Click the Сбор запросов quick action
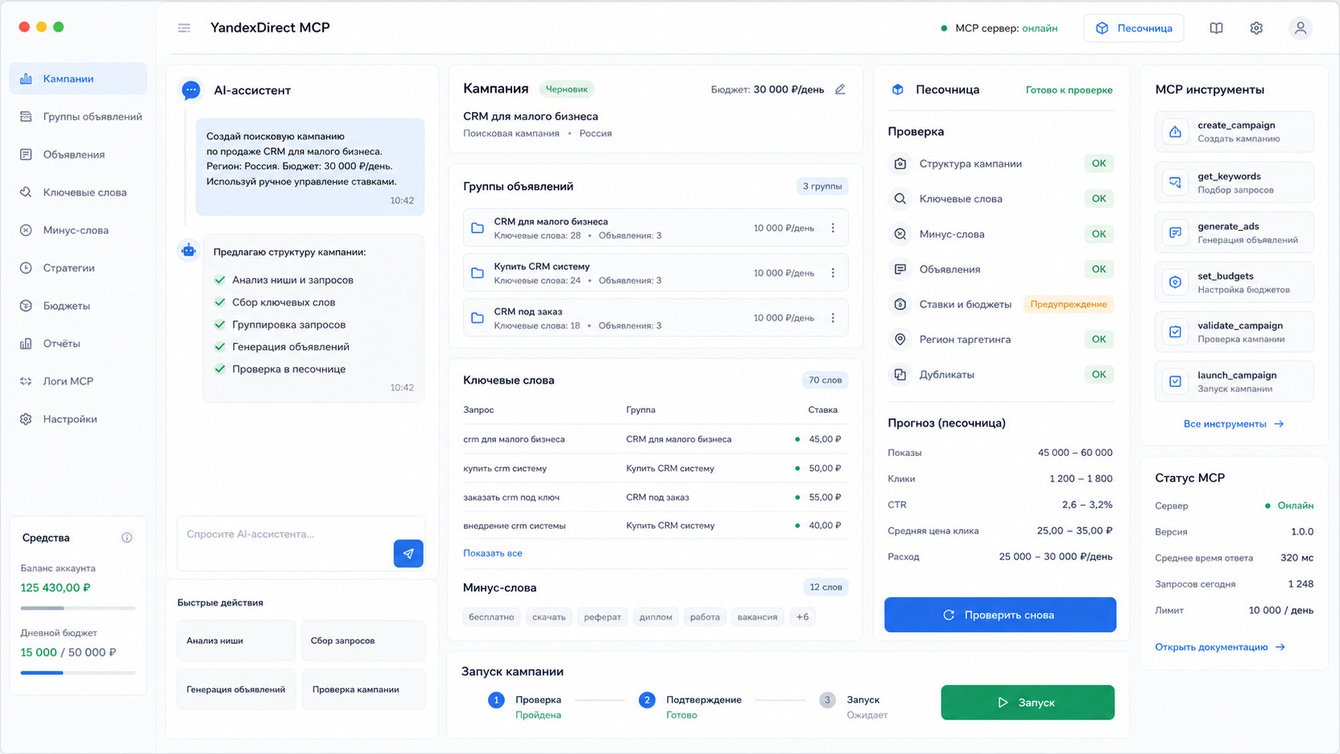The height and width of the screenshot is (754, 1340). coord(363,641)
